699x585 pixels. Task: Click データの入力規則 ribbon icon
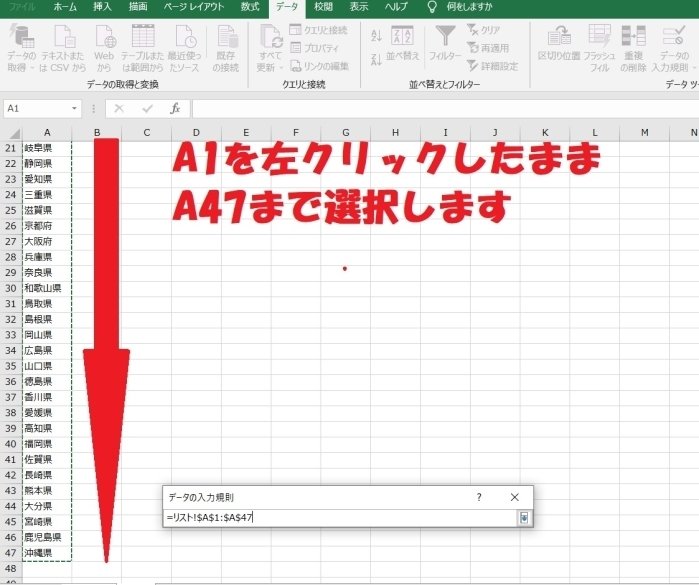(673, 37)
